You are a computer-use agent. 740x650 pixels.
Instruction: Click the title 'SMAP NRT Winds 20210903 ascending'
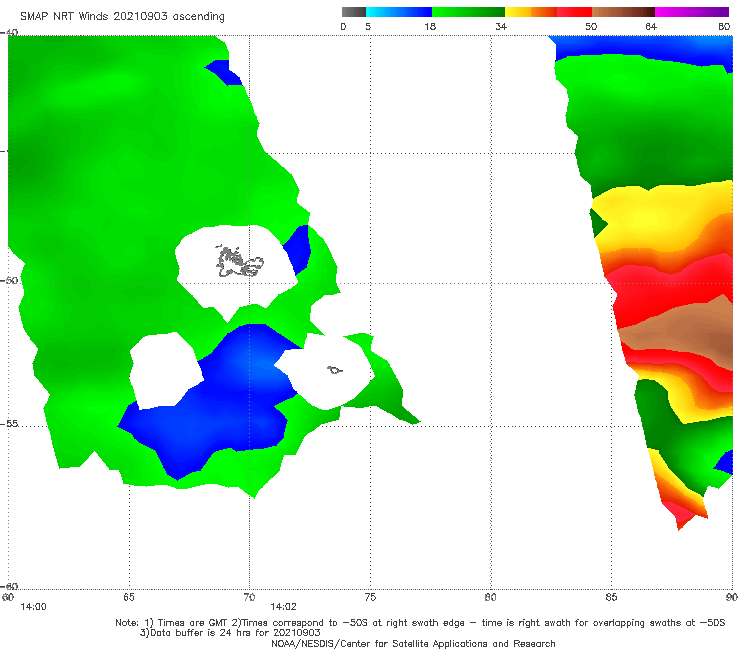tap(122, 16)
